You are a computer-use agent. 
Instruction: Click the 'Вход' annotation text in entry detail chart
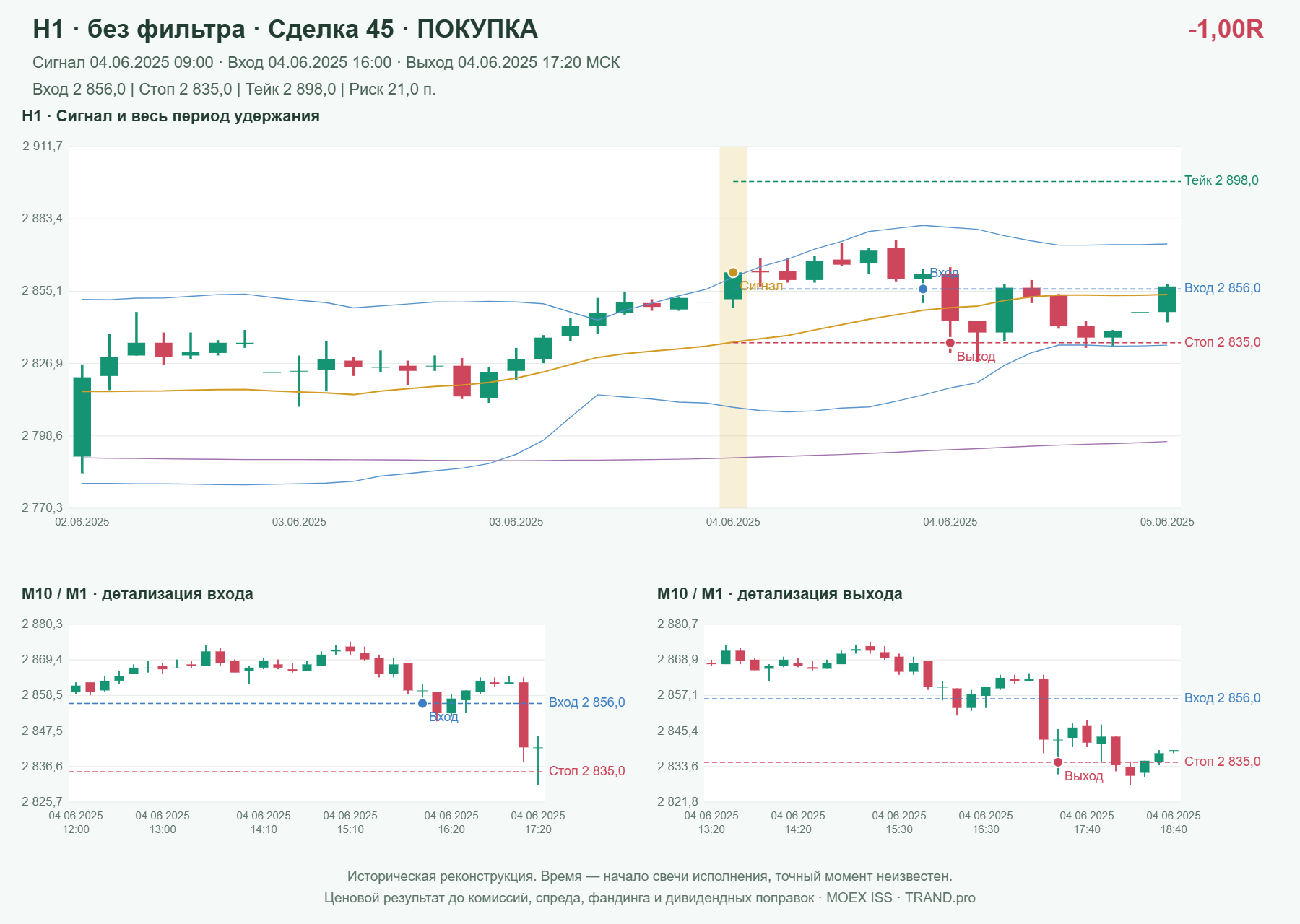point(443,717)
